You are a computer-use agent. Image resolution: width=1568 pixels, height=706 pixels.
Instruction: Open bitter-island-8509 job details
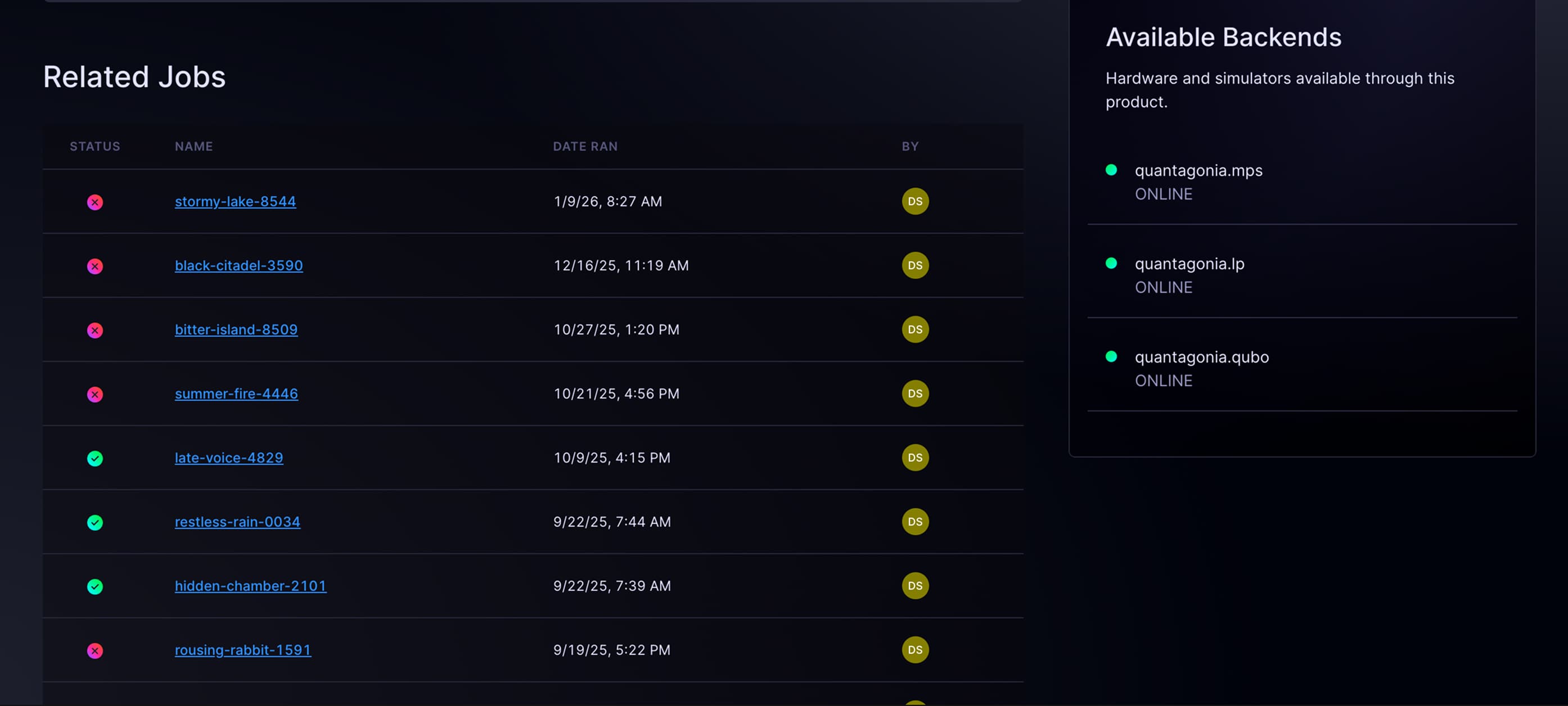click(236, 329)
